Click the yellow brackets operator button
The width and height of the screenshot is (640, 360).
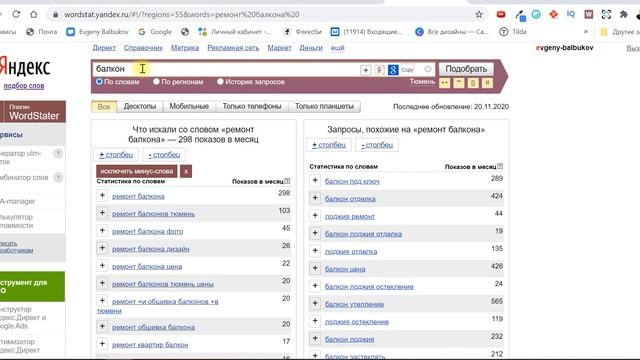click(473, 83)
